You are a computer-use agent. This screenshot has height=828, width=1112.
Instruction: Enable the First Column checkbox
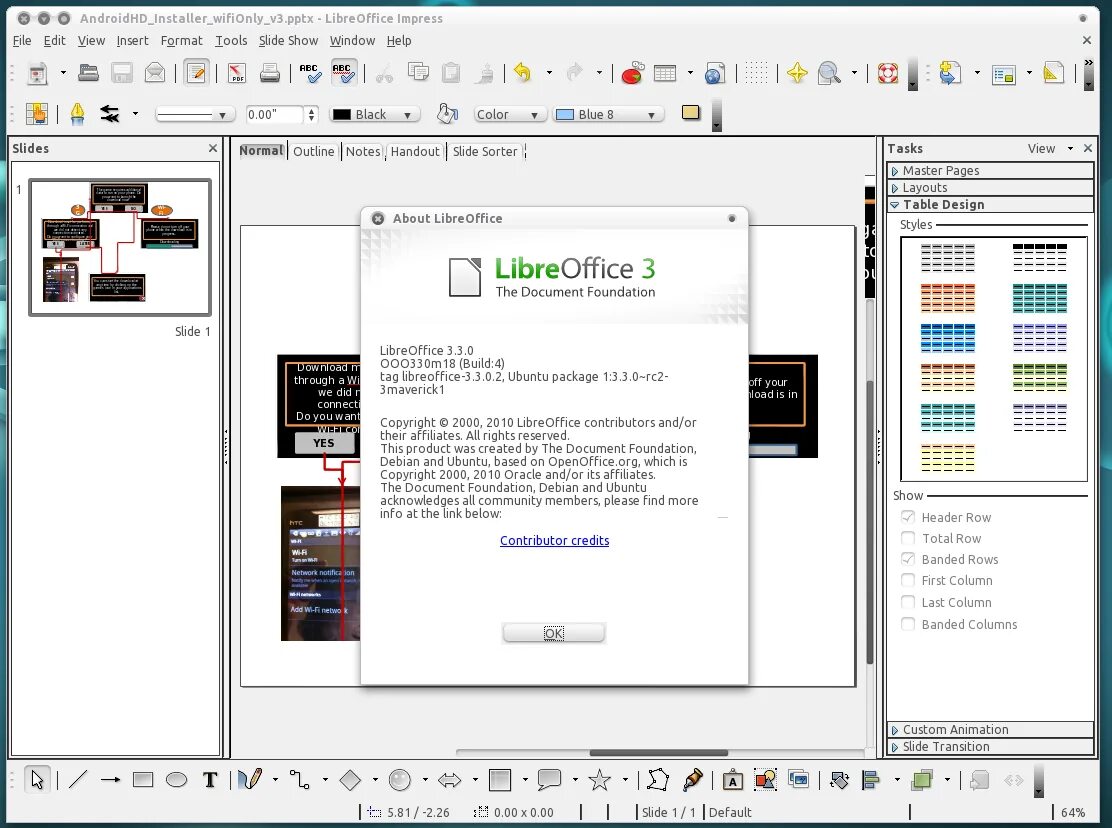pos(908,580)
